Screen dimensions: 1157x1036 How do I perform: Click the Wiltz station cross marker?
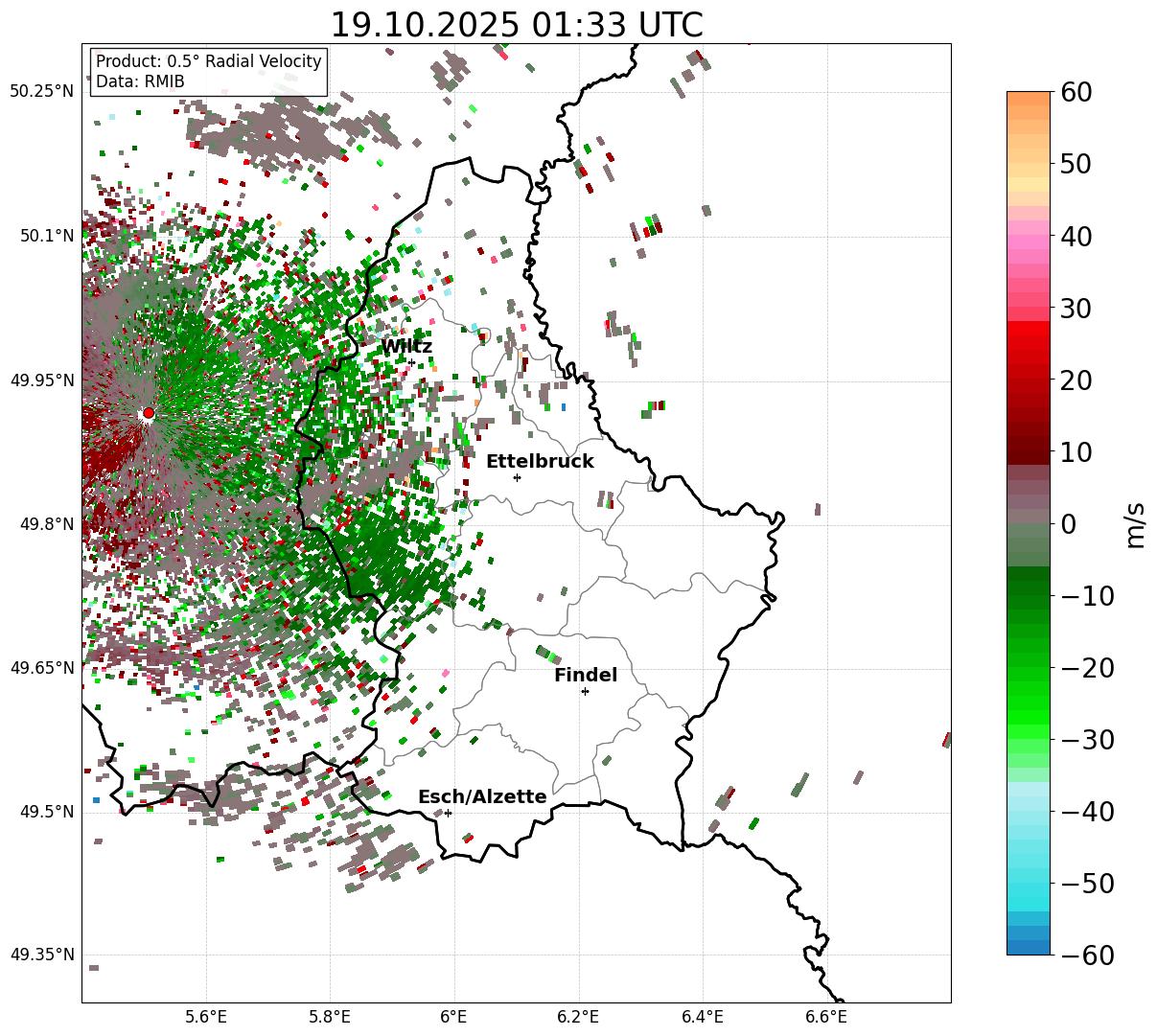coord(412,362)
